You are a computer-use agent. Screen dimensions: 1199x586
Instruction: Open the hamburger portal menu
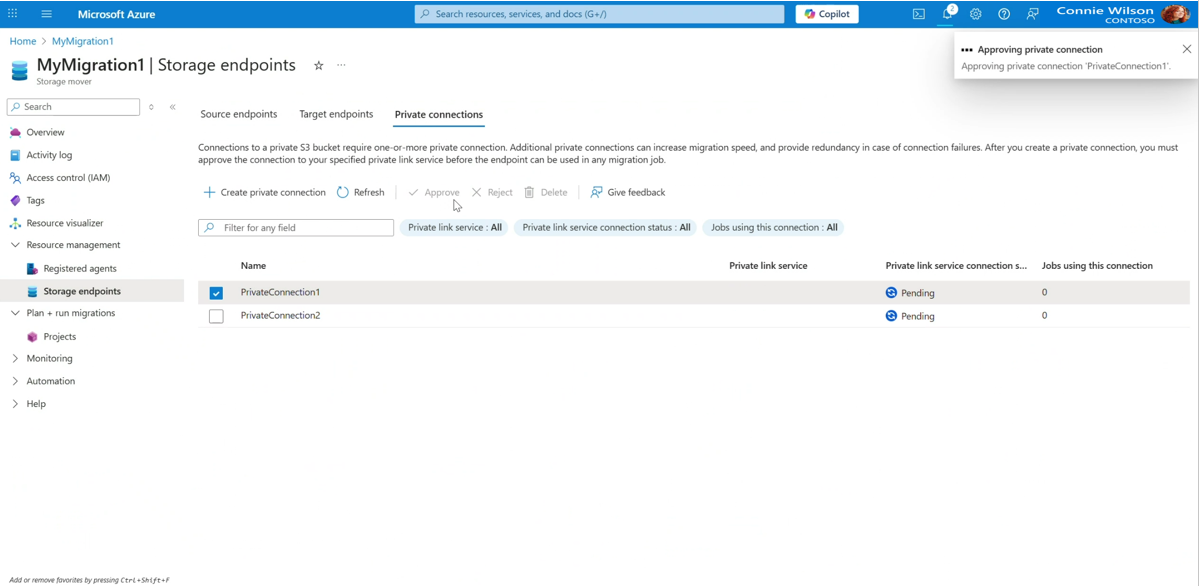[x=47, y=14]
